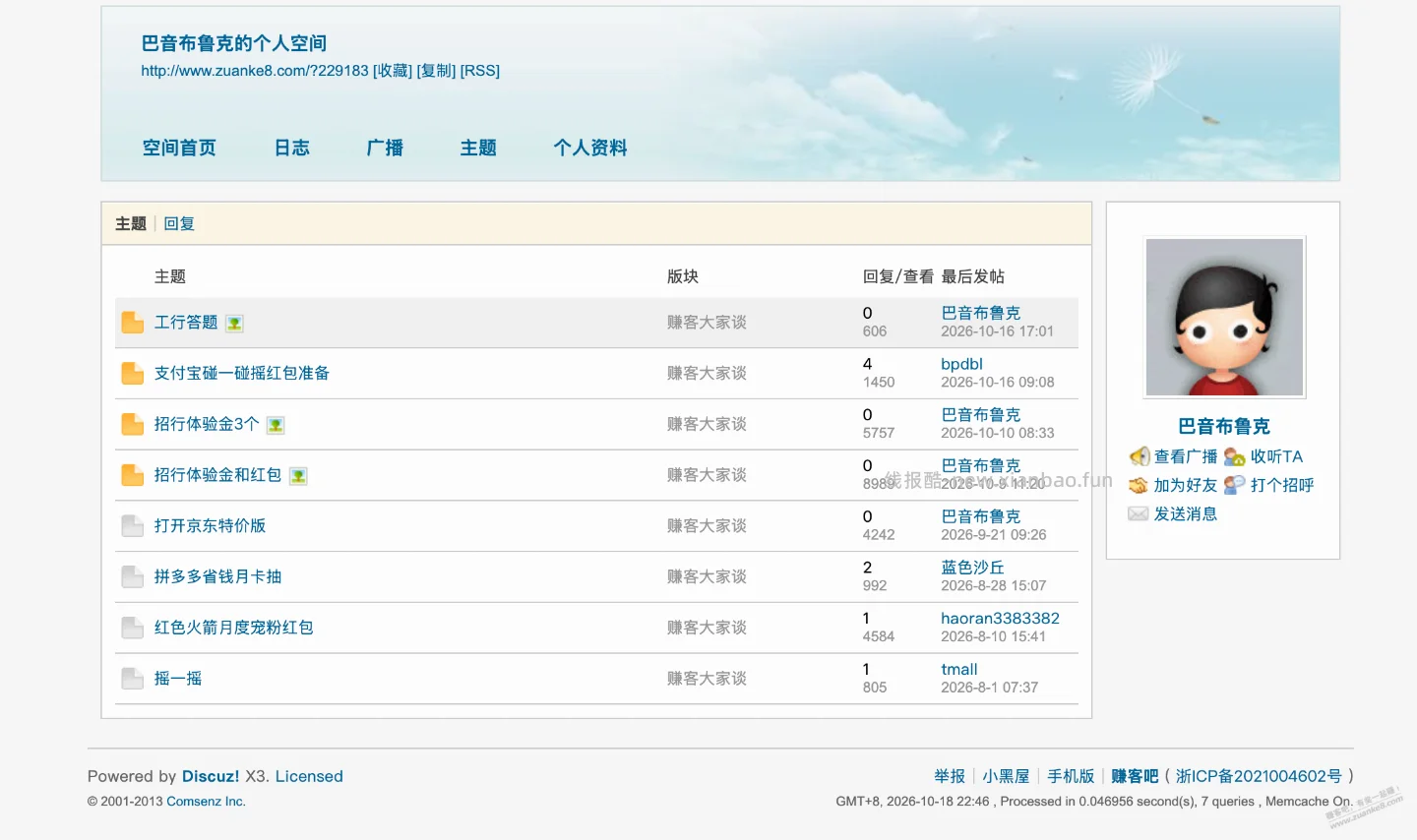Click the envelope icon for 发送消息
Screen dimensions: 1417x840
click(1139, 513)
